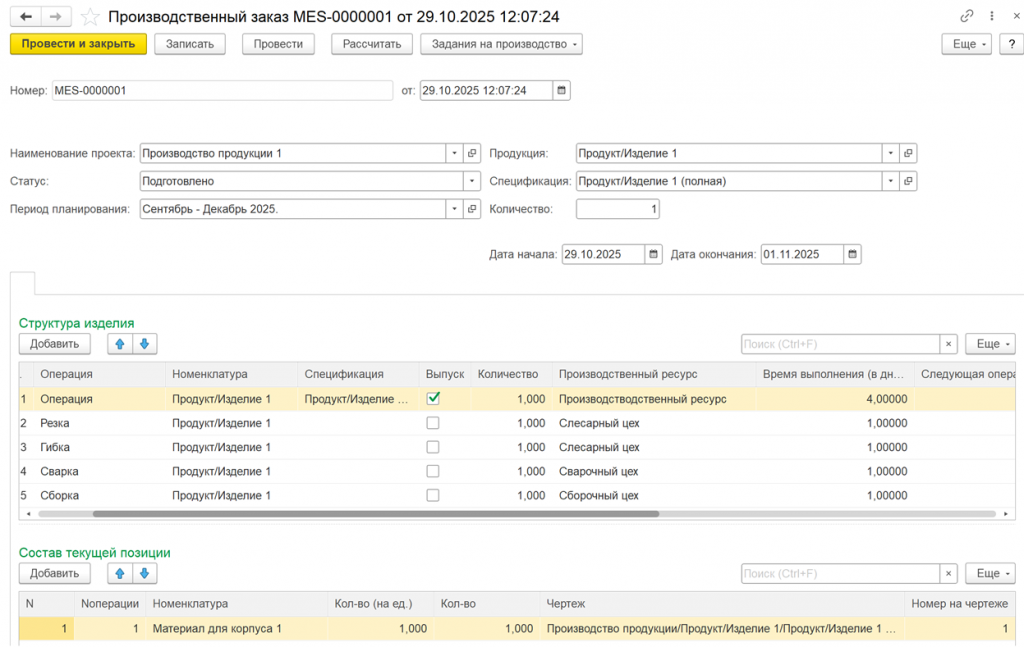Expand the Статус dropdown list
This screenshot has height=647, width=1024.
(x=472, y=181)
